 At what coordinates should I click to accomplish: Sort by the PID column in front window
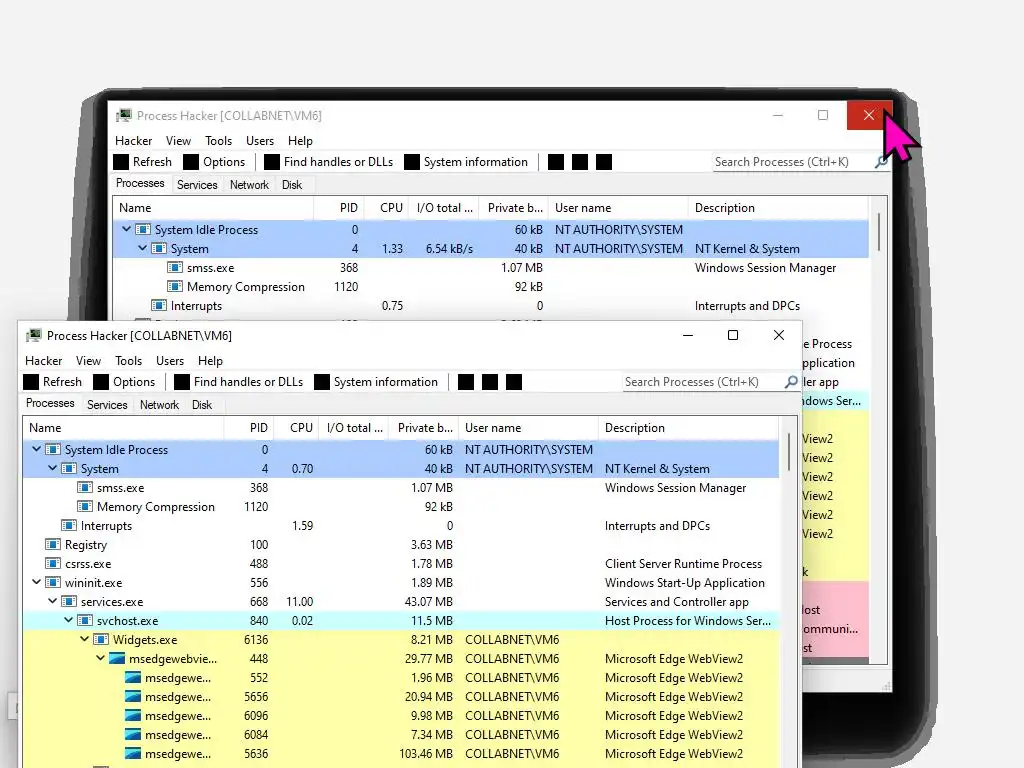click(248, 428)
